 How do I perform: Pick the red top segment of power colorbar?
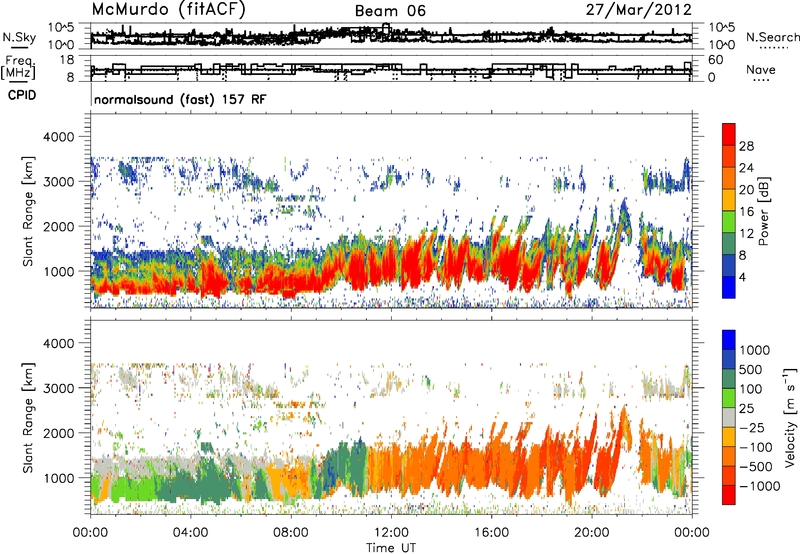[729, 134]
